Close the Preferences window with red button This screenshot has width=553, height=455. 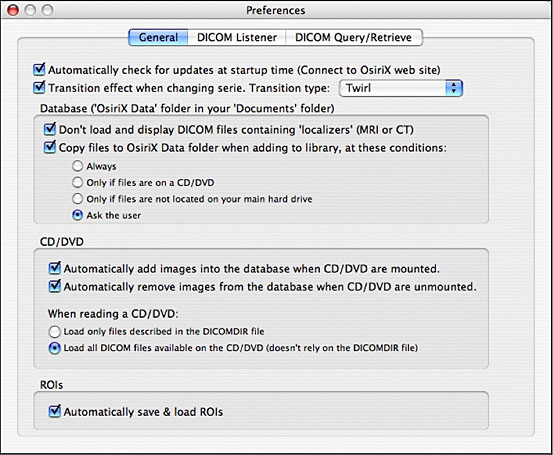click(x=13, y=10)
